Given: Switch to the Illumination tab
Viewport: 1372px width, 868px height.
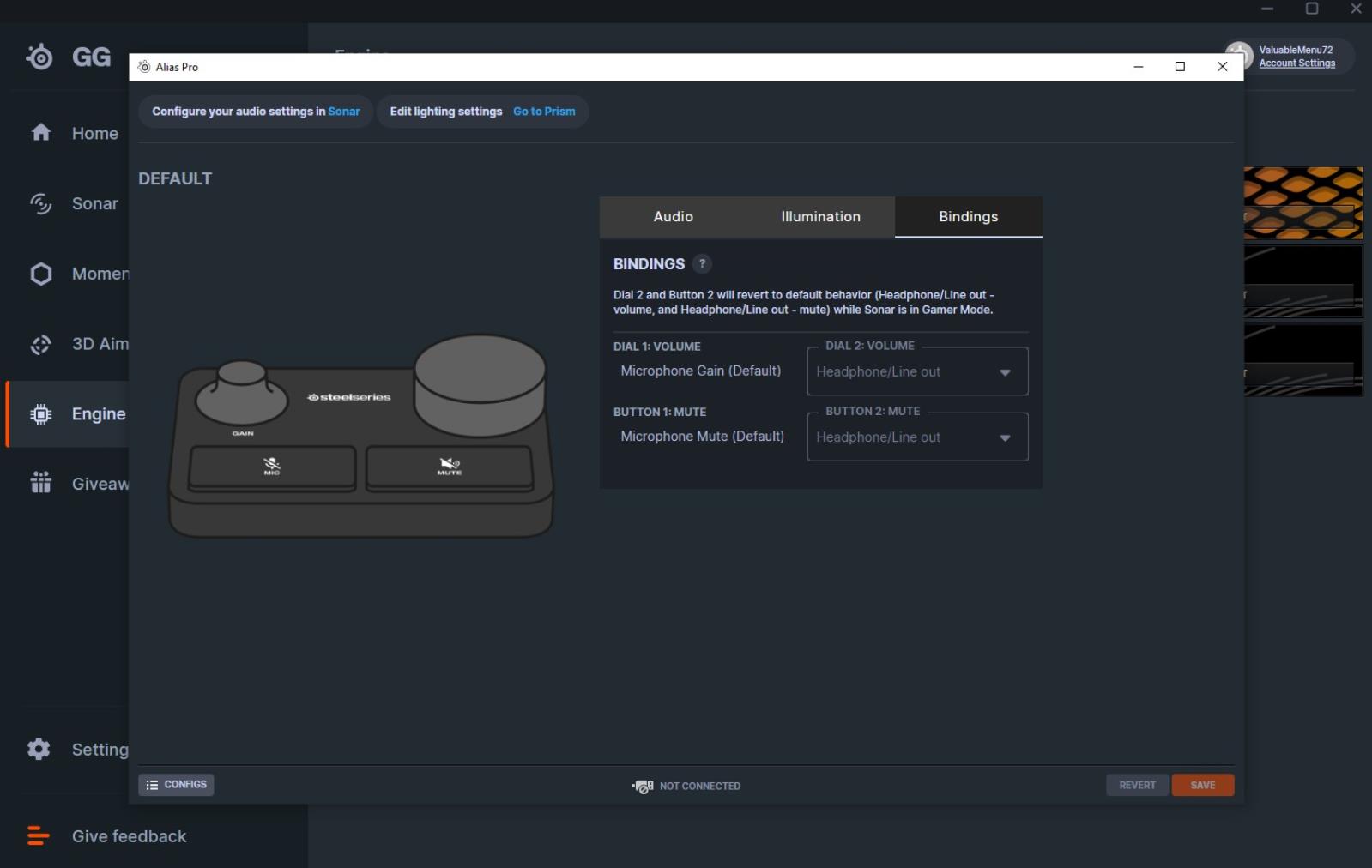Looking at the screenshot, I should point(820,217).
